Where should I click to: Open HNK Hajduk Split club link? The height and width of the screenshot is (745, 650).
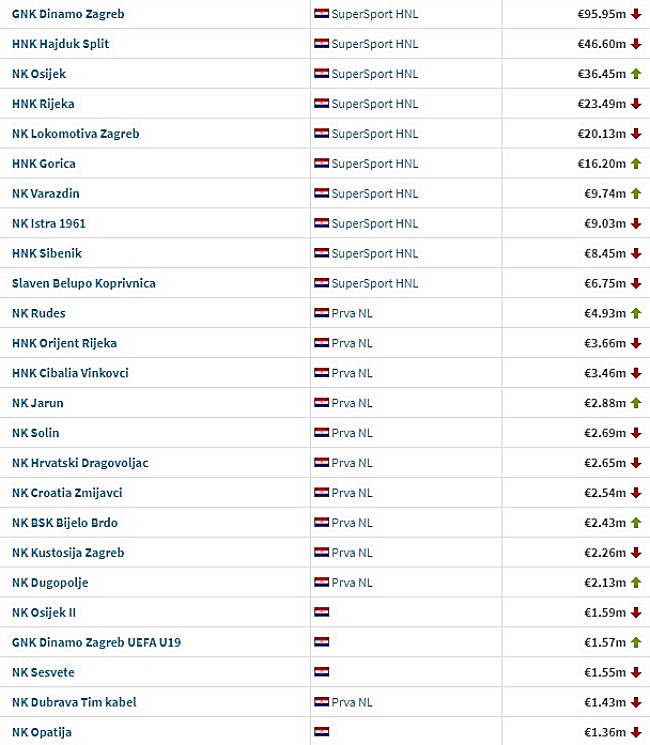click(x=60, y=44)
